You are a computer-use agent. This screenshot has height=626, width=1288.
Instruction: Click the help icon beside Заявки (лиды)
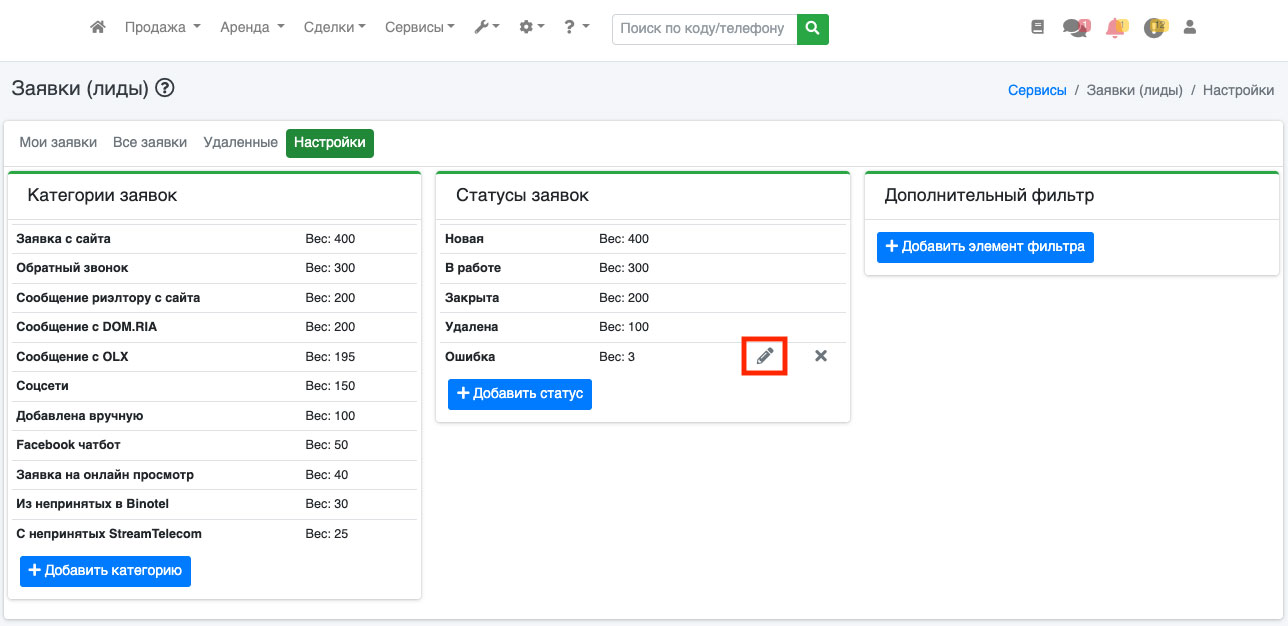165,88
